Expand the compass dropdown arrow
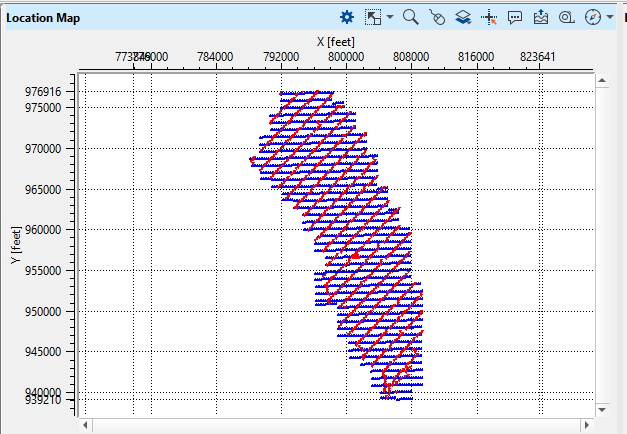627x434 pixels. 610,17
